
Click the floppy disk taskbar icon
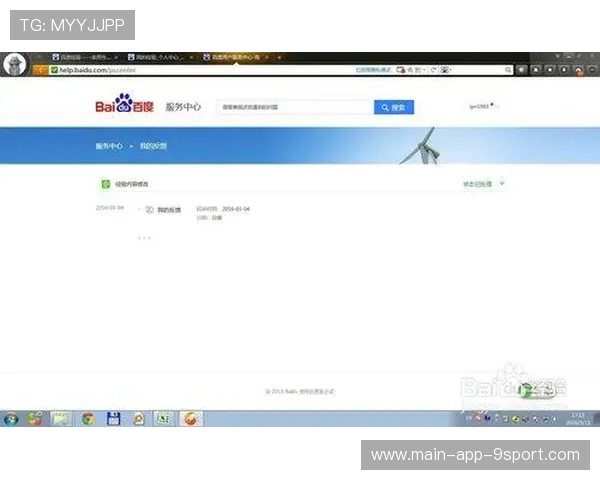click(x=114, y=419)
